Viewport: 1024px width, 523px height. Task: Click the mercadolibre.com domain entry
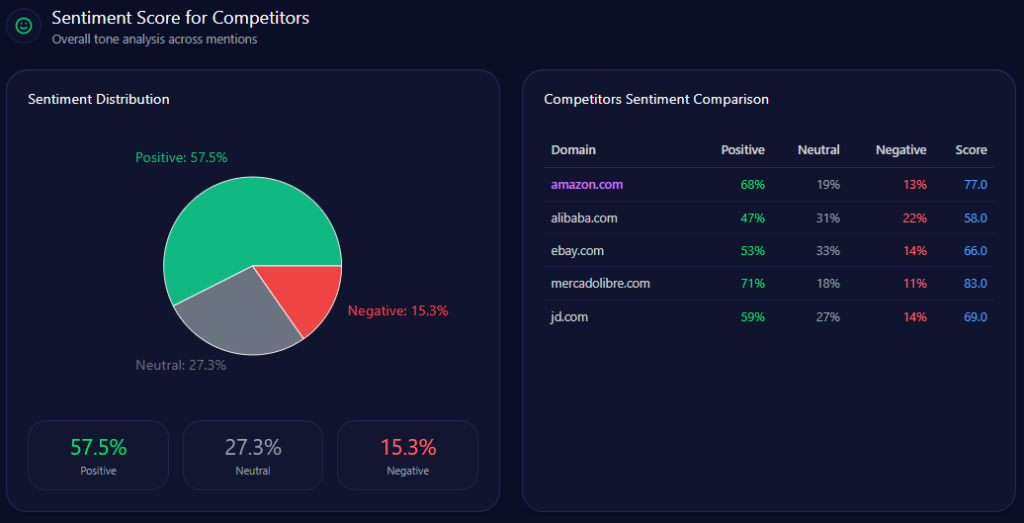(600, 283)
